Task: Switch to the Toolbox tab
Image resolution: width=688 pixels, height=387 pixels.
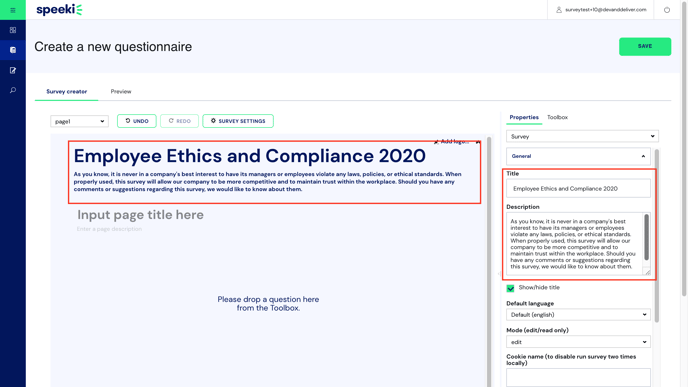Action: tap(557, 118)
